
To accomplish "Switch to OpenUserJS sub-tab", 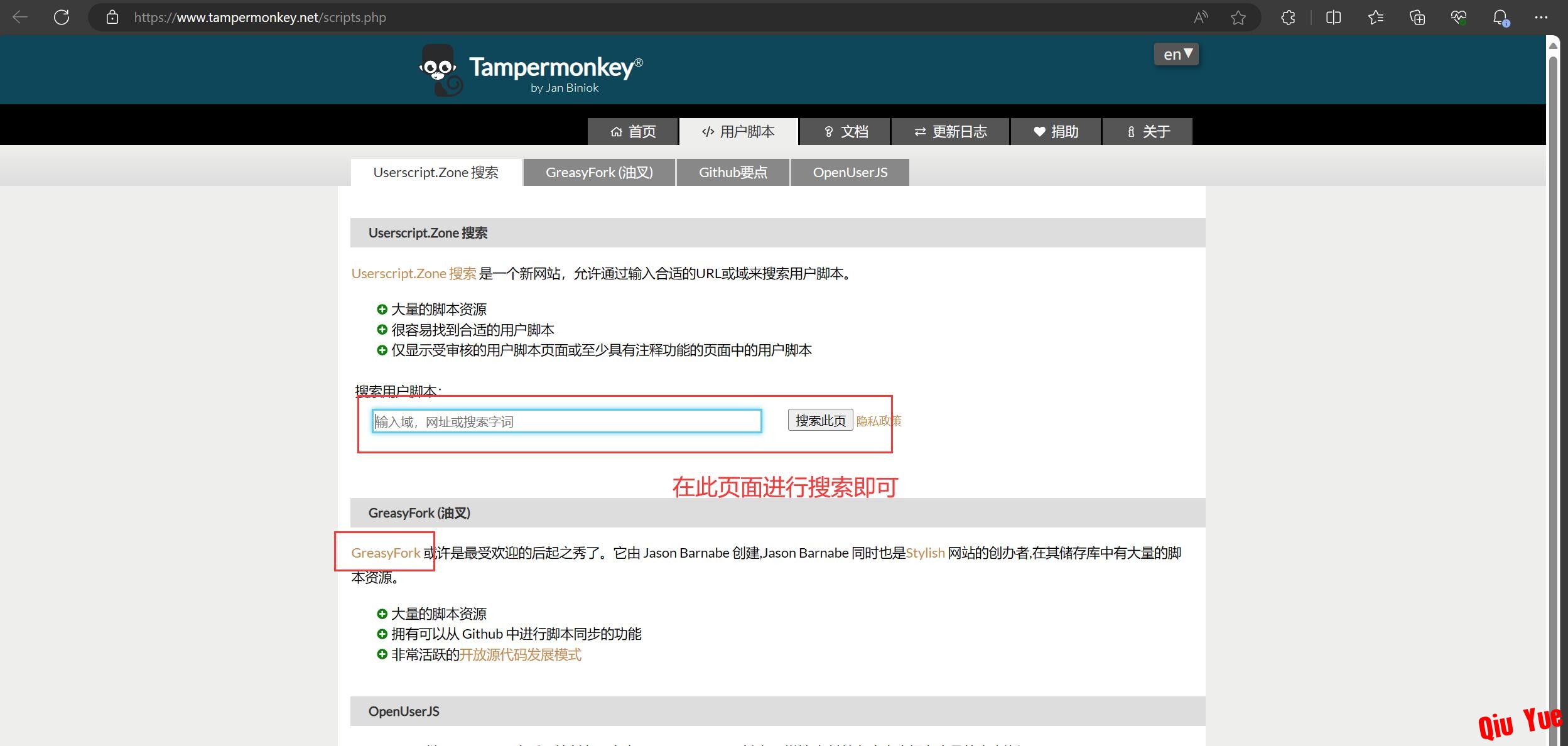I will tap(850, 172).
